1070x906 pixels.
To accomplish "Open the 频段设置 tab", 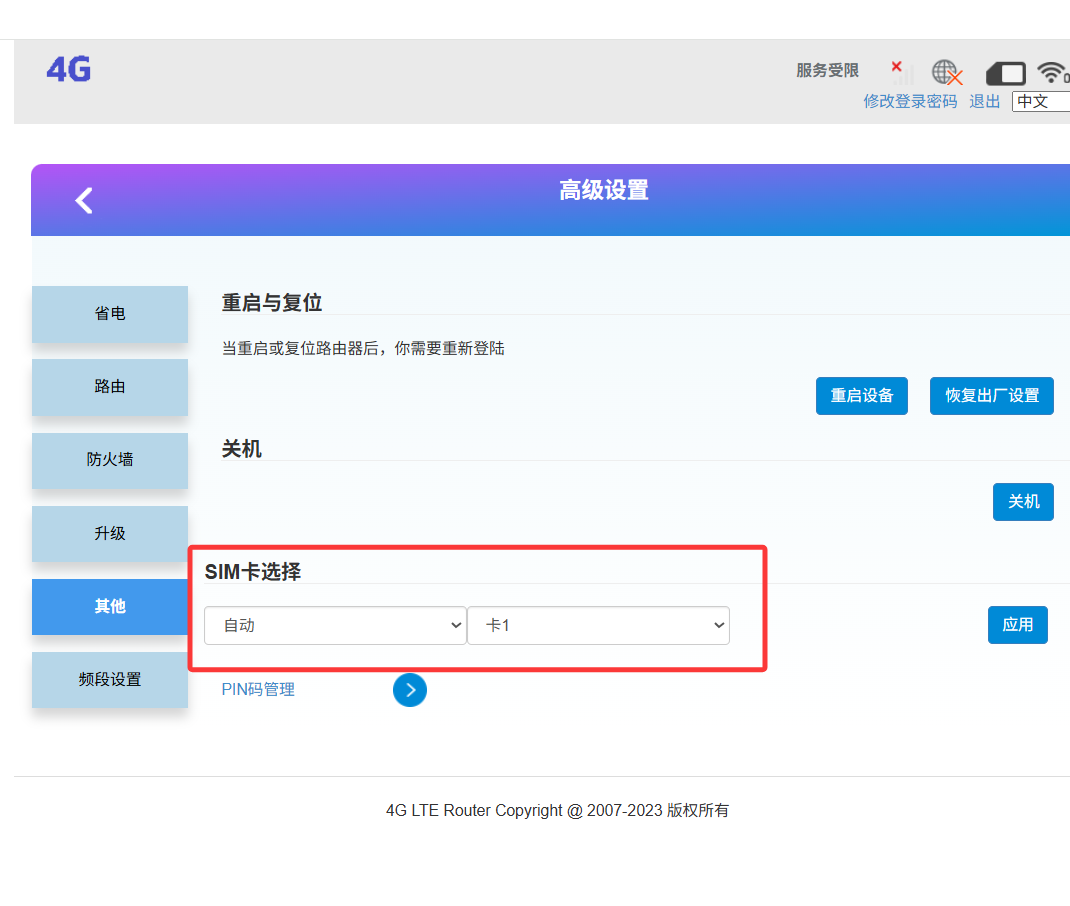I will 110,680.
